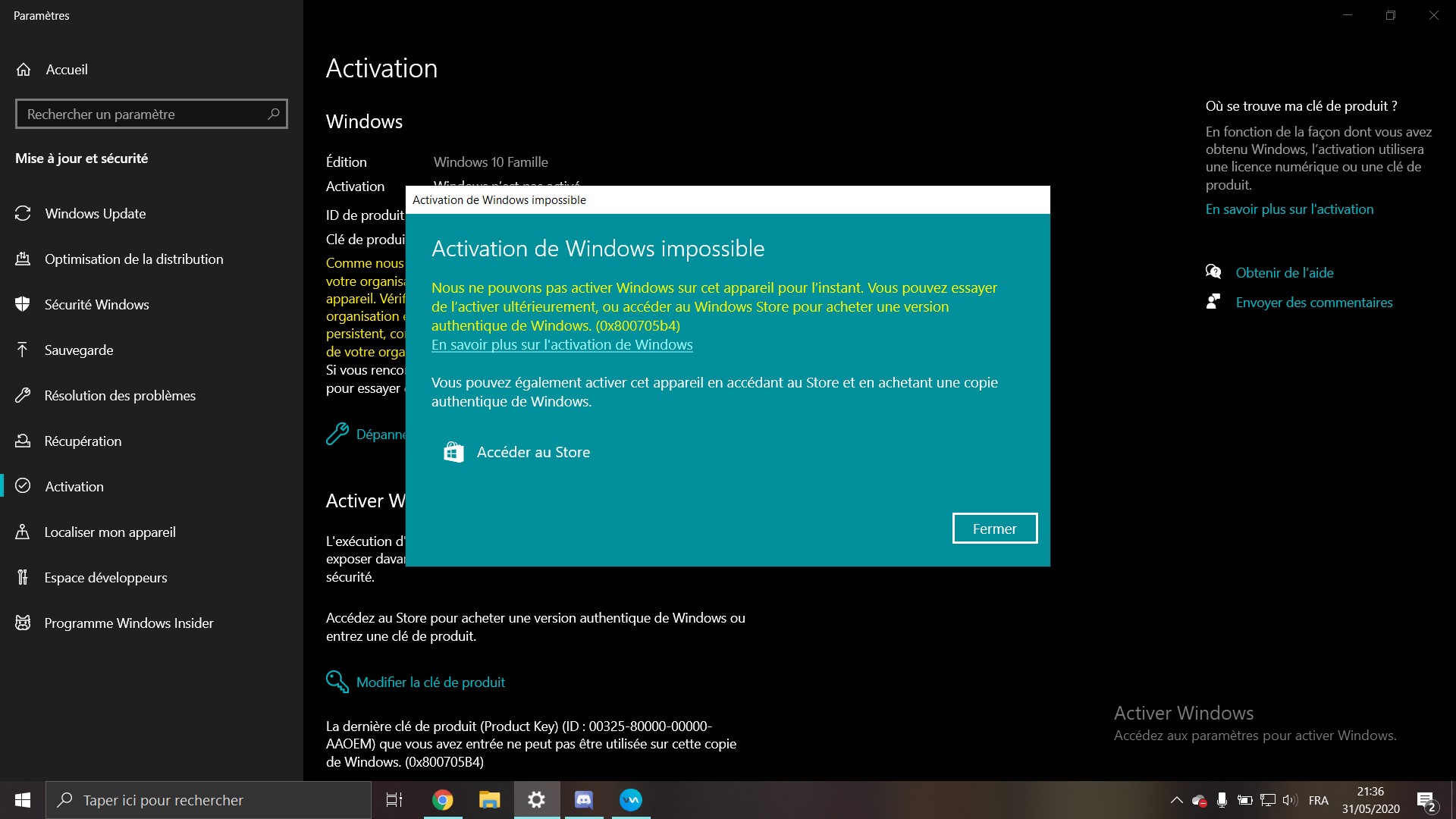The height and width of the screenshot is (819, 1456).
Task: Open Discord from the taskbar
Action: pos(583,800)
